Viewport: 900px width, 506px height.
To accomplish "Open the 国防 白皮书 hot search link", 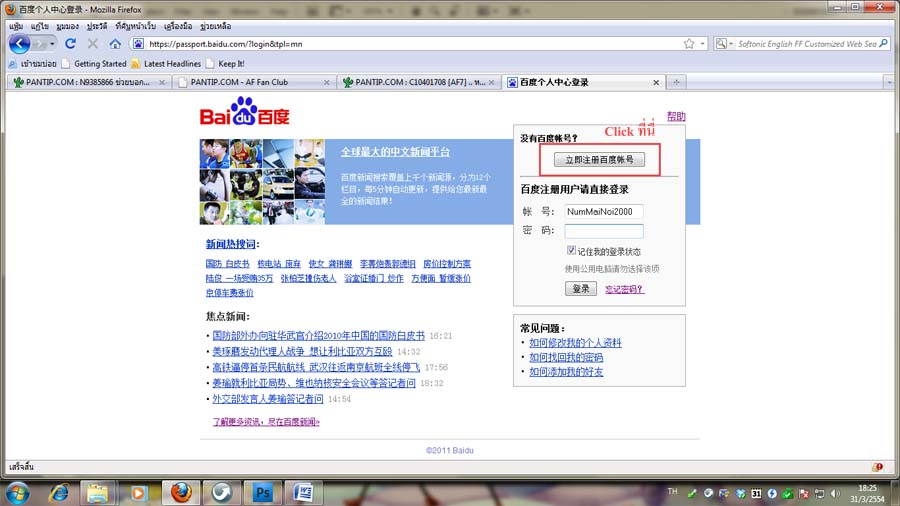I will point(227,264).
